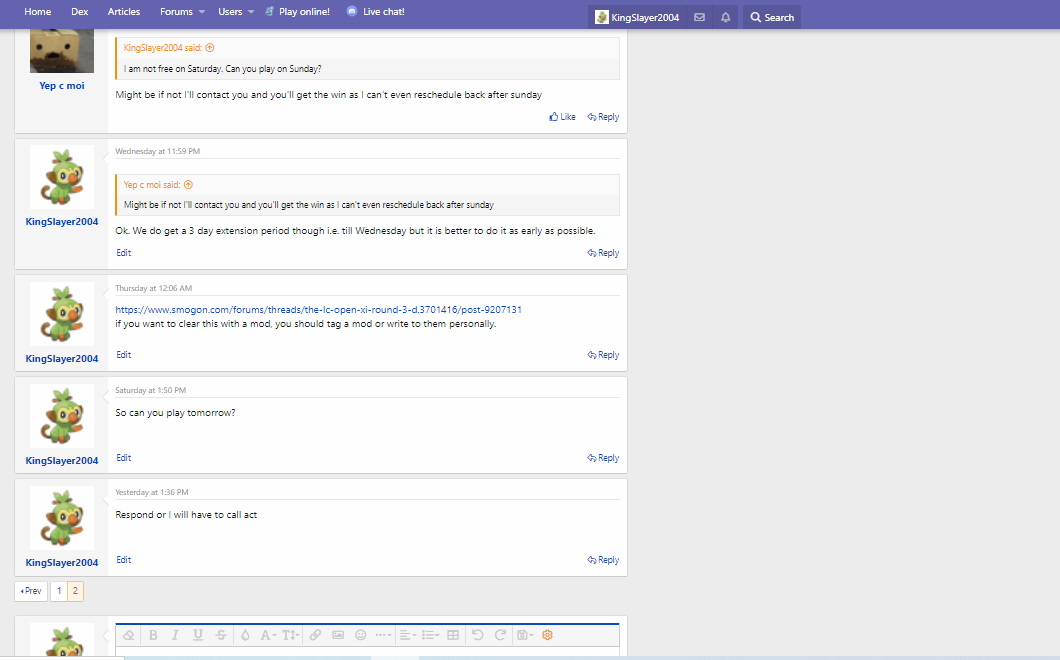Viewport: 1060px width, 660px height.
Task: Click the Play online! link
Action: (x=297, y=11)
